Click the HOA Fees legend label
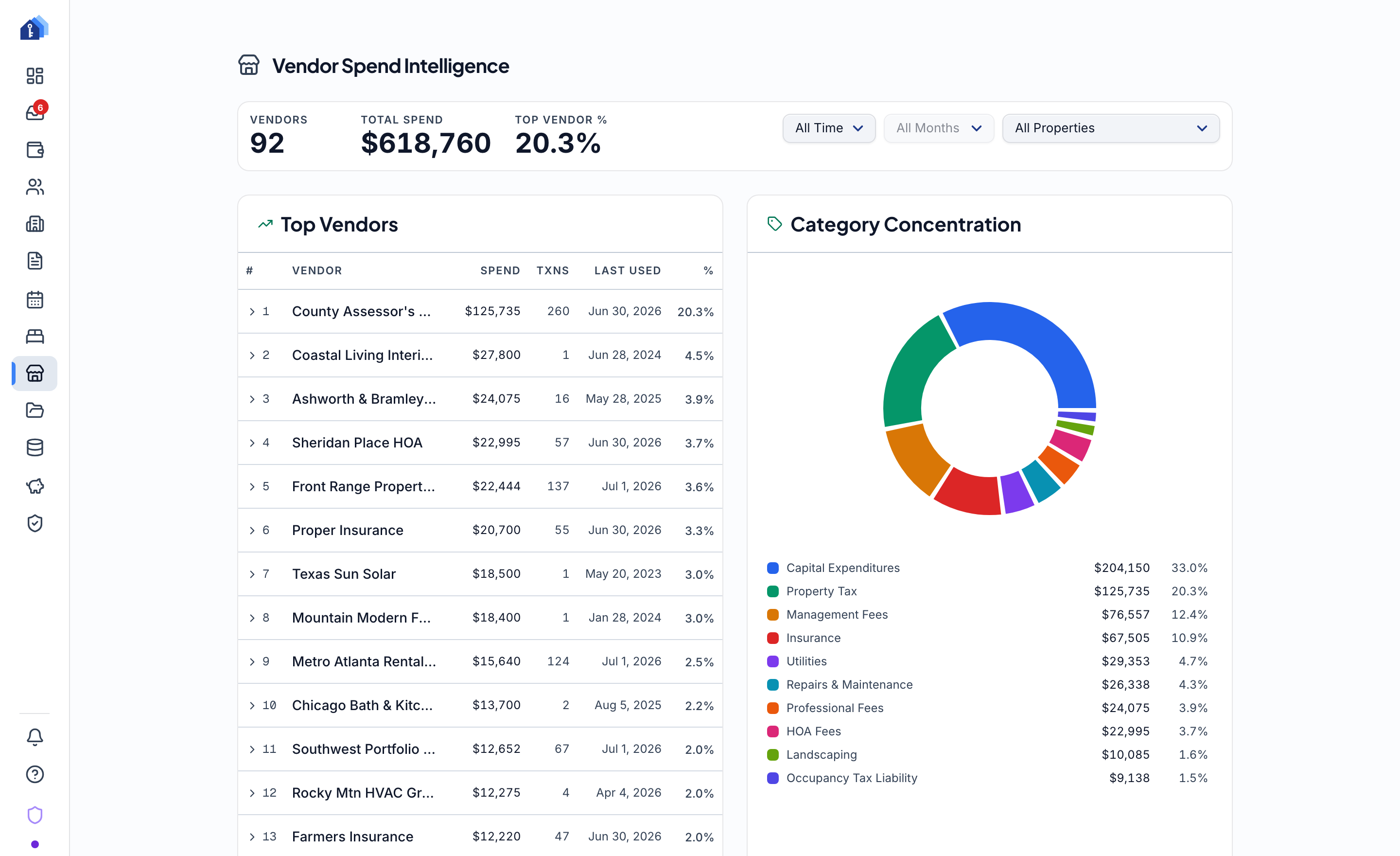 (814, 731)
